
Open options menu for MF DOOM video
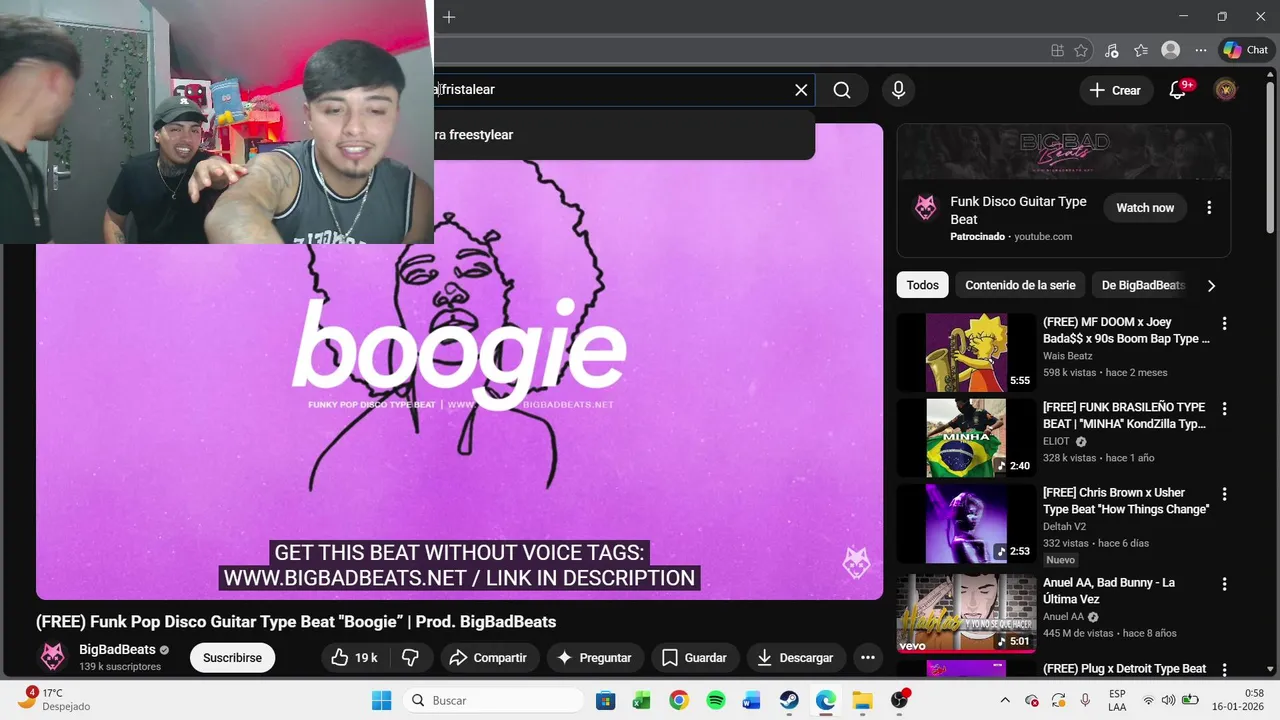click(x=1224, y=323)
